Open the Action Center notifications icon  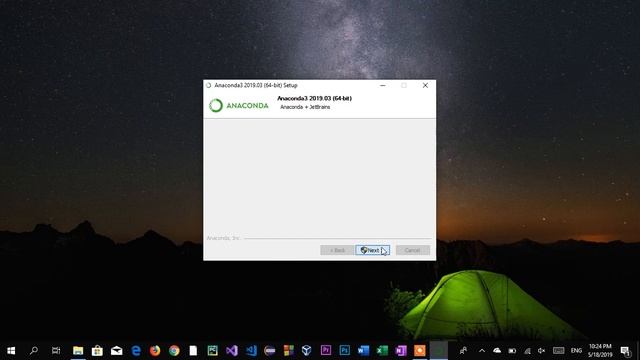625,350
